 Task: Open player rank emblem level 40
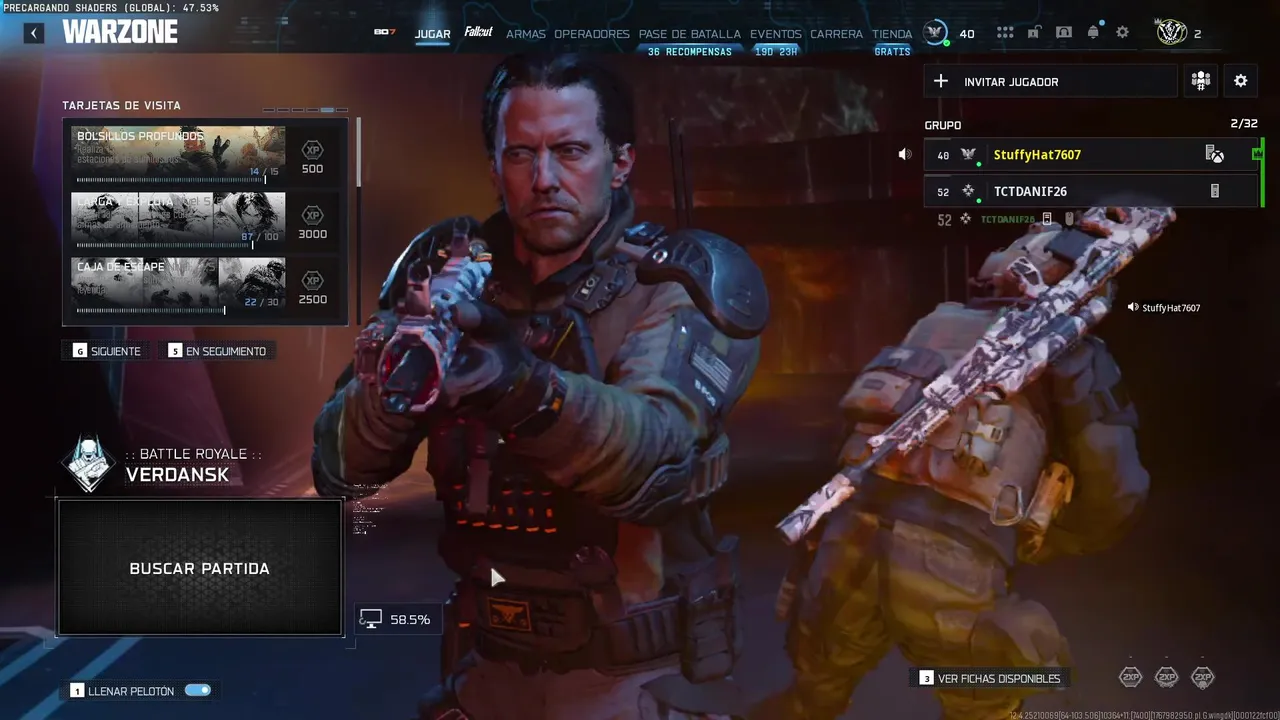point(936,33)
